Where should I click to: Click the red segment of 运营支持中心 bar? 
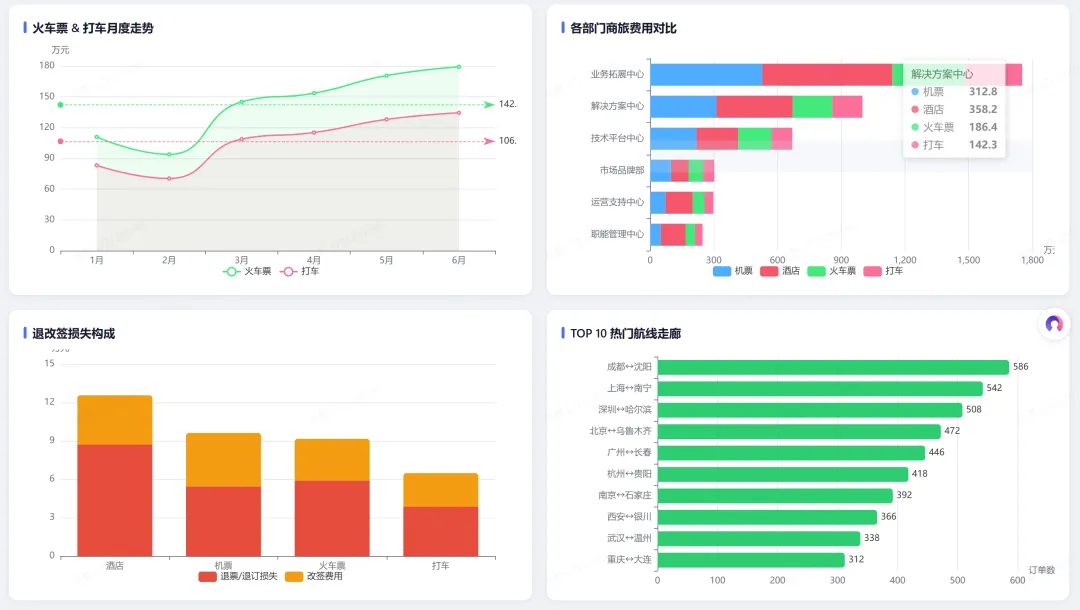678,202
